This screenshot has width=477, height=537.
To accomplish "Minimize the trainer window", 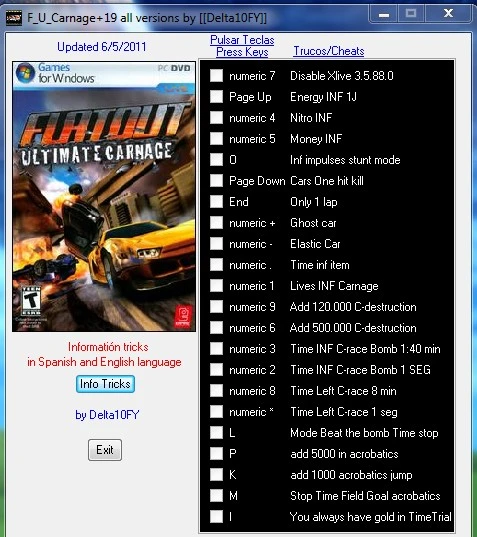I will 384,14.
